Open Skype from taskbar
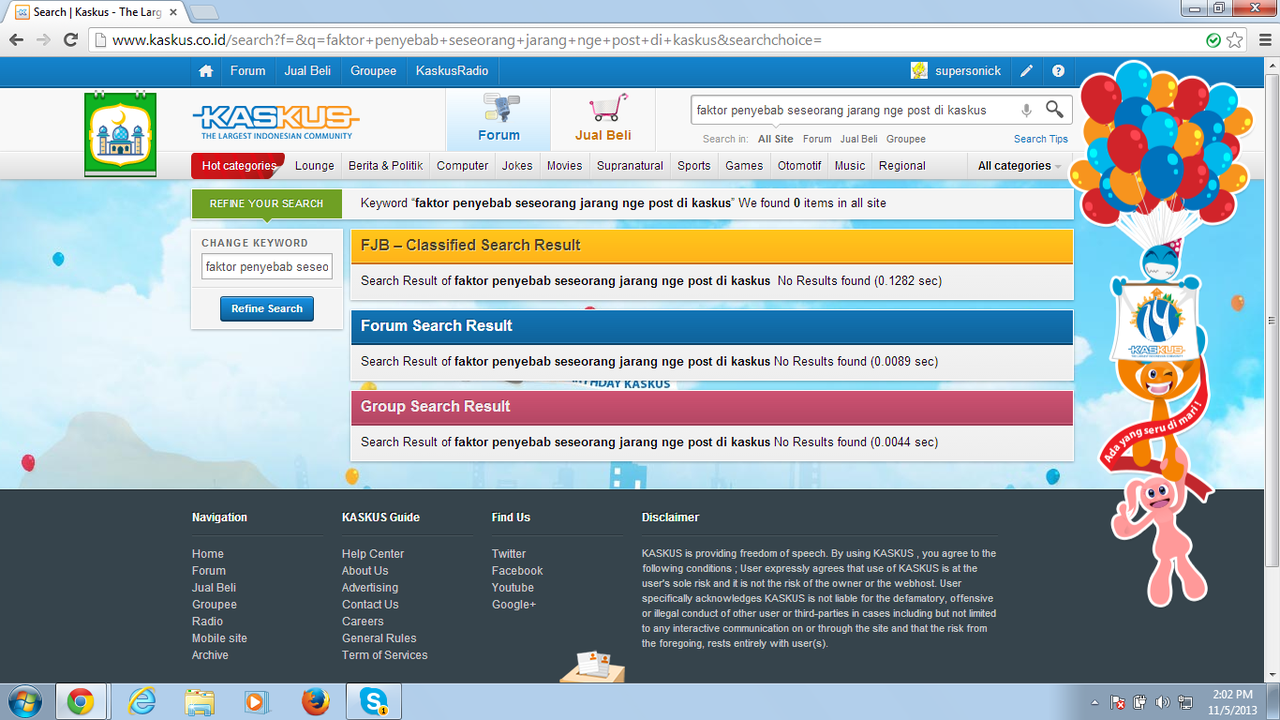Image resolution: width=1280 pixels, height=720 pixels. point(374,702)
